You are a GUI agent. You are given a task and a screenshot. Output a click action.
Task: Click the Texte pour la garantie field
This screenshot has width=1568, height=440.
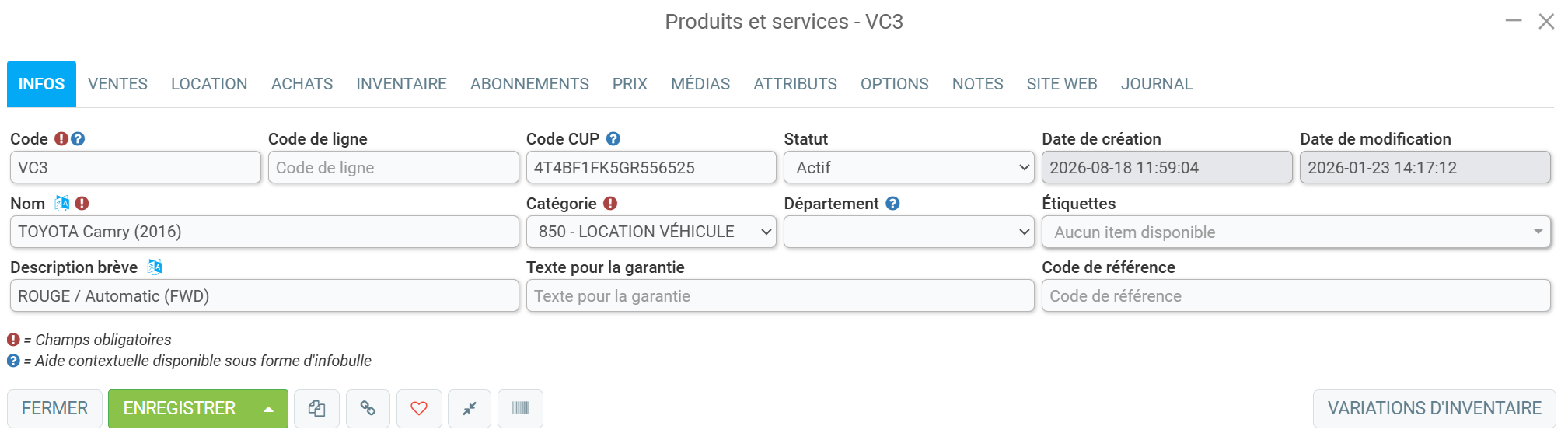(780, 295)
